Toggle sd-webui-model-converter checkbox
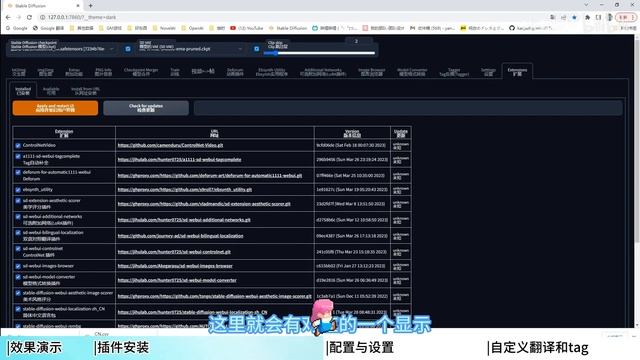 (18, 277)
